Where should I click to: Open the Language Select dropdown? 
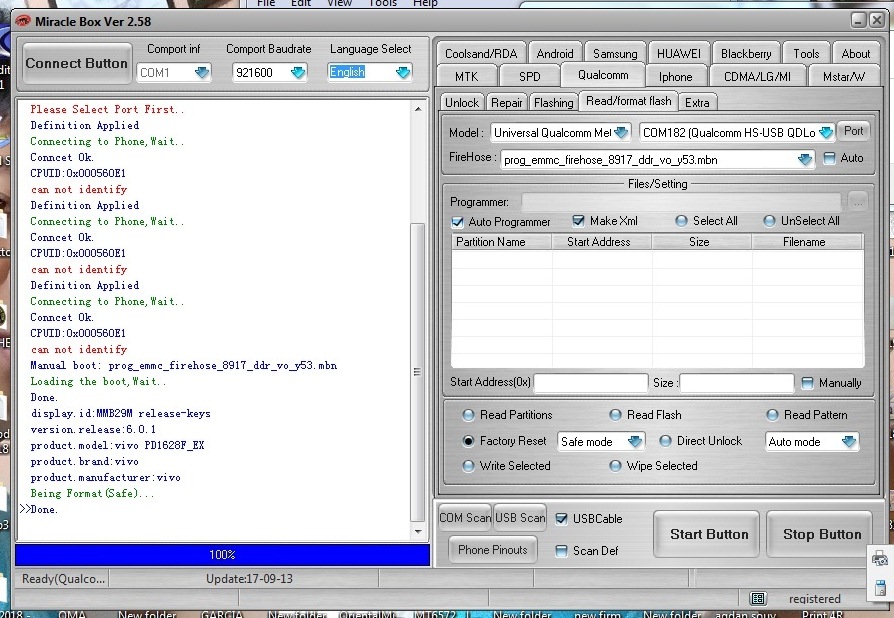click(403, 72)
